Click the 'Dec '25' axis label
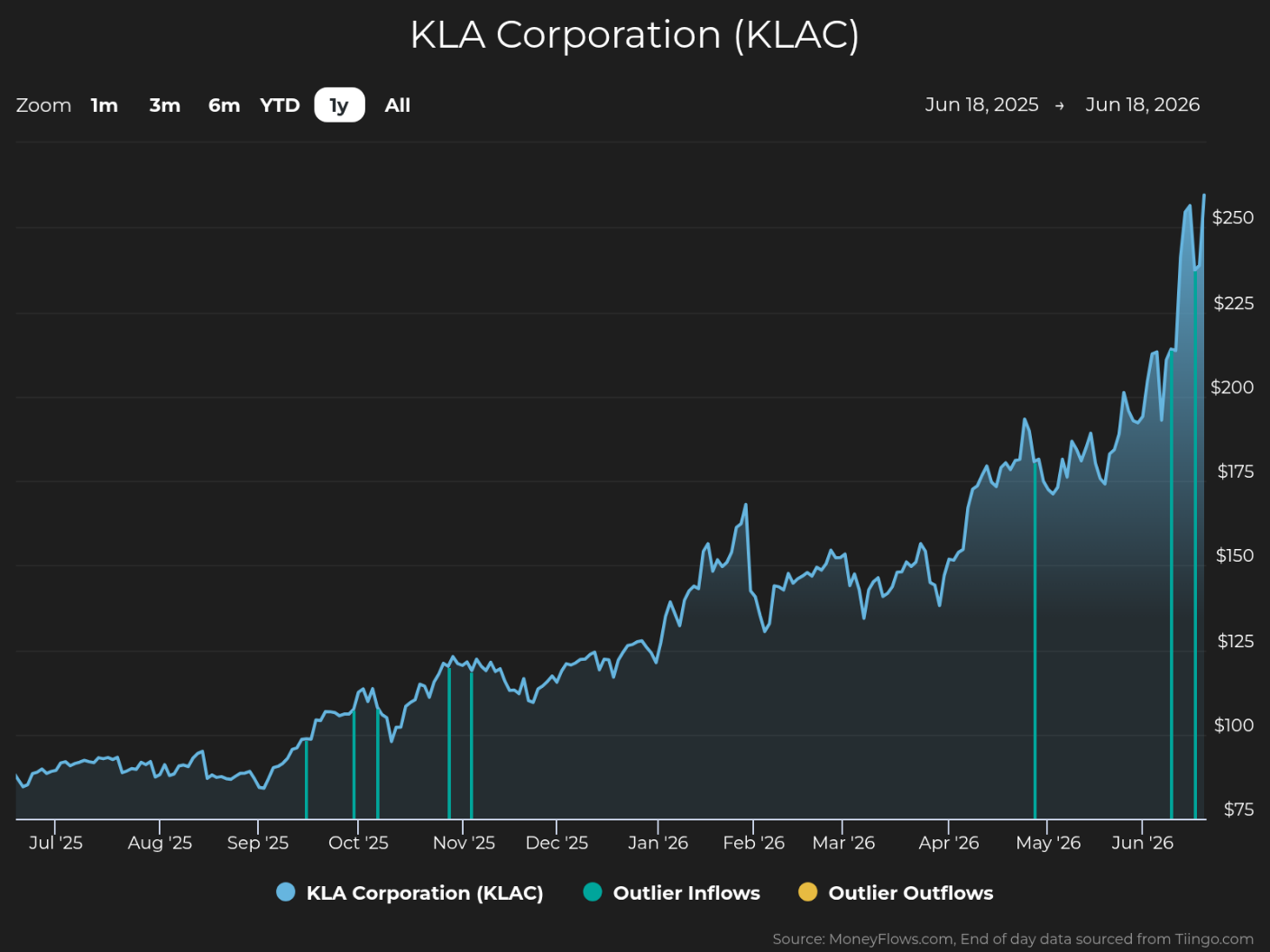The image size is (1270, 952). [557, 843]
